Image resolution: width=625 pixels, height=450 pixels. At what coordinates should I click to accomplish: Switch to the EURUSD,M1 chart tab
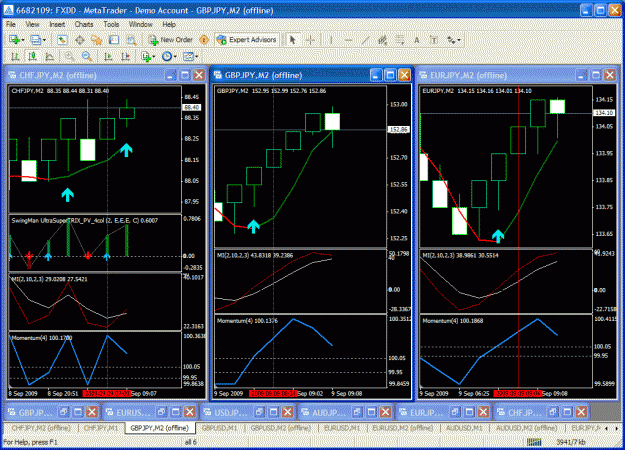coord(342,428)
